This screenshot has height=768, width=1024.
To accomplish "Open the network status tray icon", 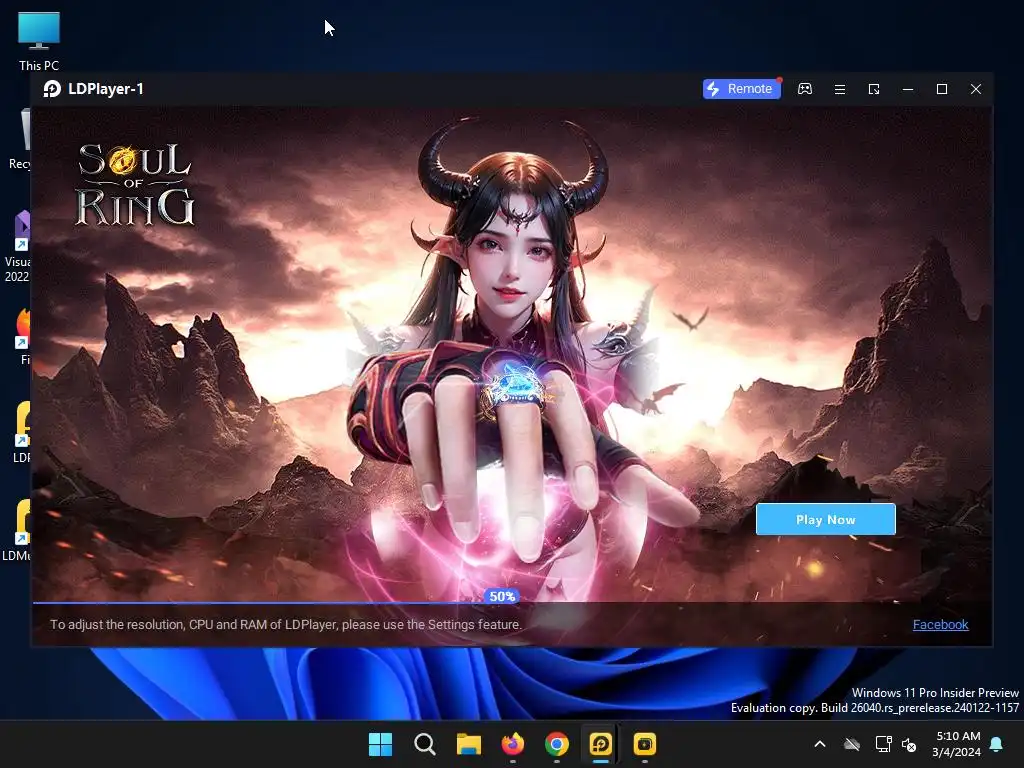I will (x=883, y=744).
